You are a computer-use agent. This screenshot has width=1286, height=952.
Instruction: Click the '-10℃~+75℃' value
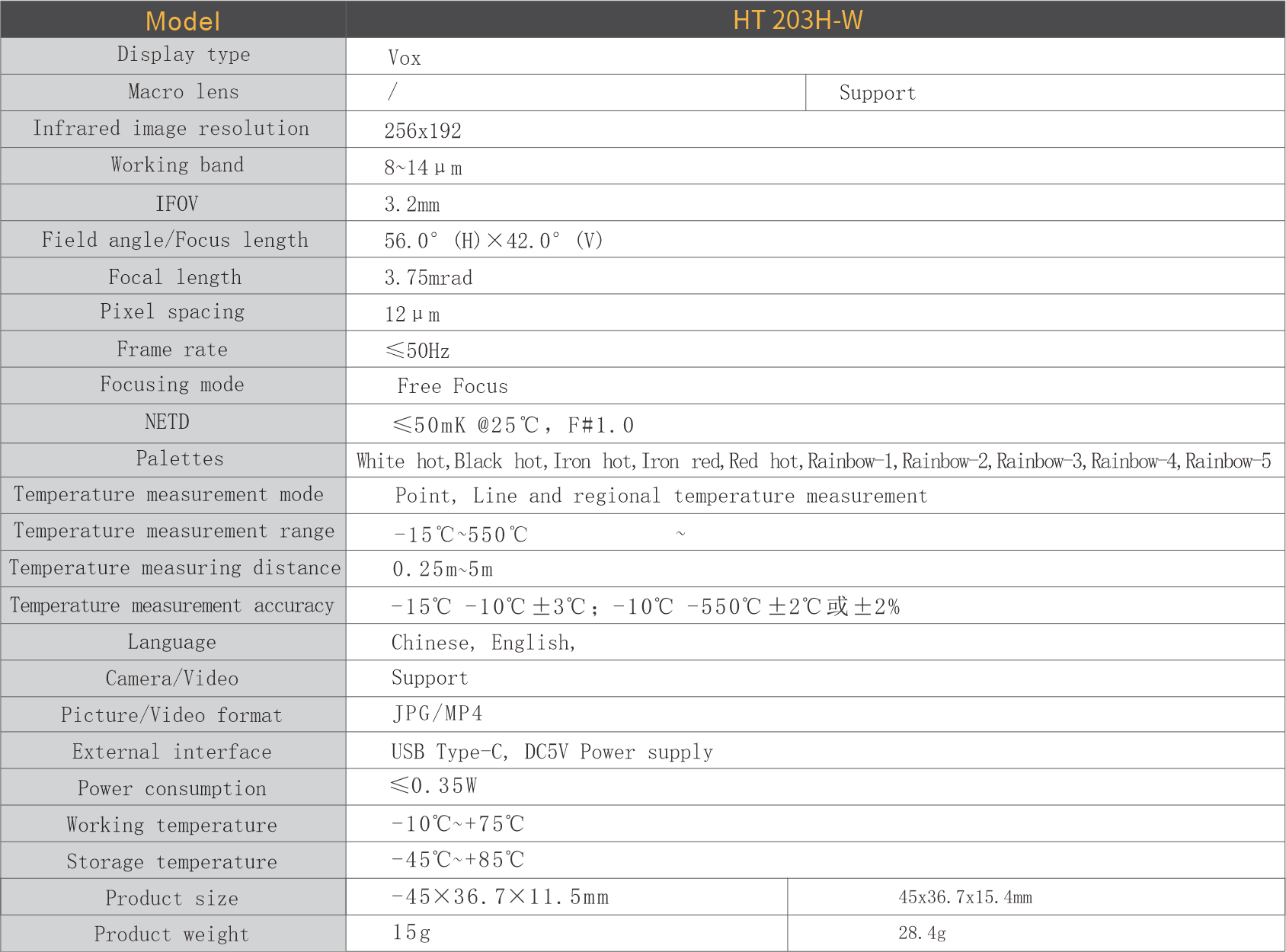[458, 824]
